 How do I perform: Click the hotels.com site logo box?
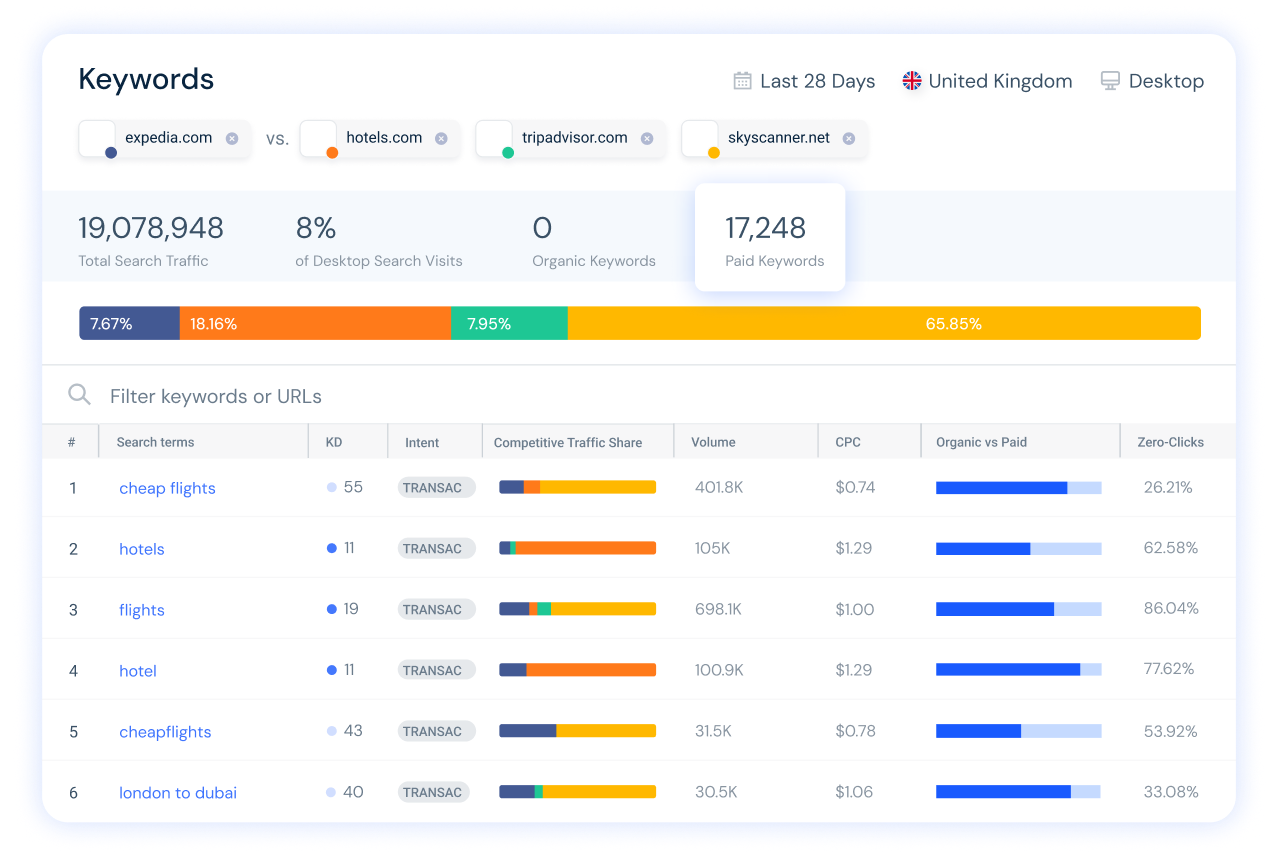(x=319, y=139)
